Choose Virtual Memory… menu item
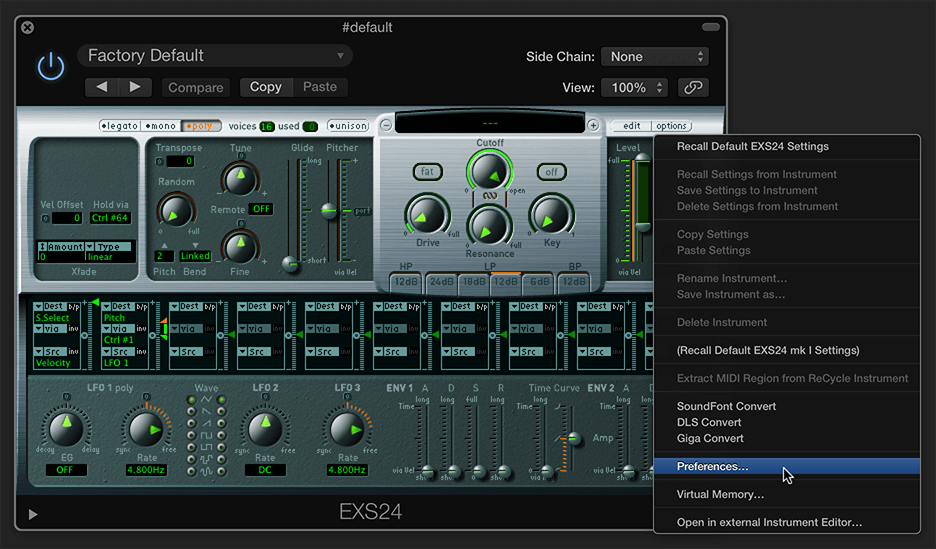Screen dimensions: 936x549 click(x=787, y=494)
